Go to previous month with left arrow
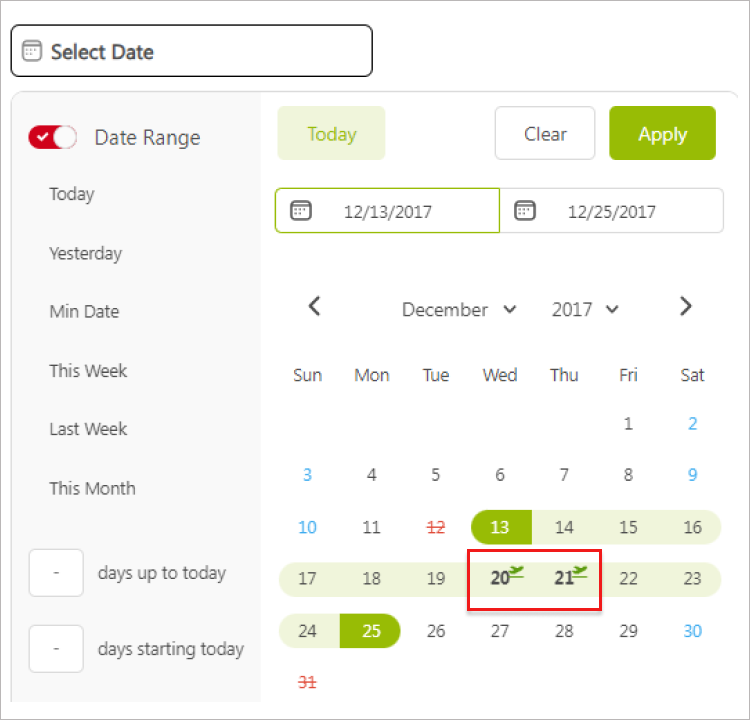Viewport: 750px width, 720px height. (x=314, y=307)
